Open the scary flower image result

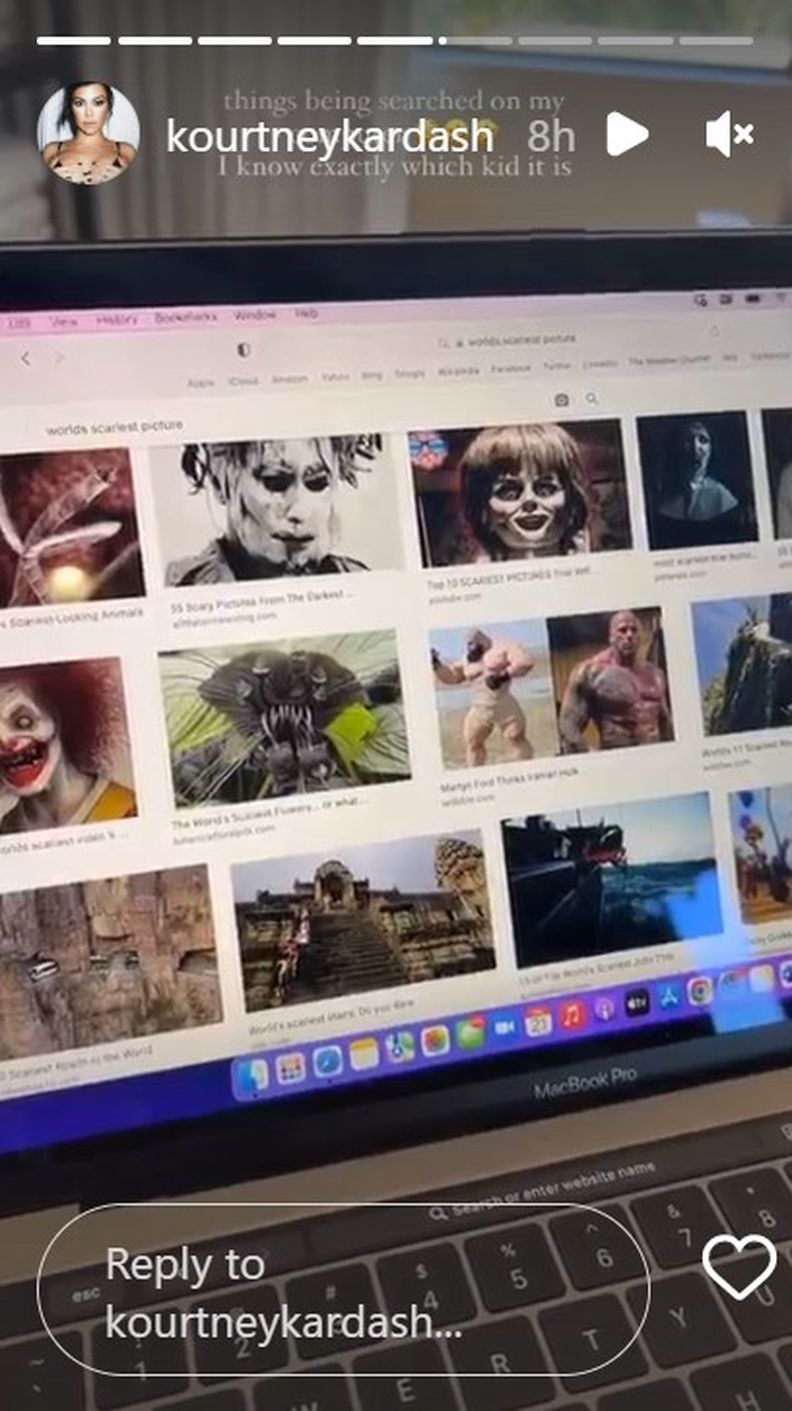click(x=285, y=718)
